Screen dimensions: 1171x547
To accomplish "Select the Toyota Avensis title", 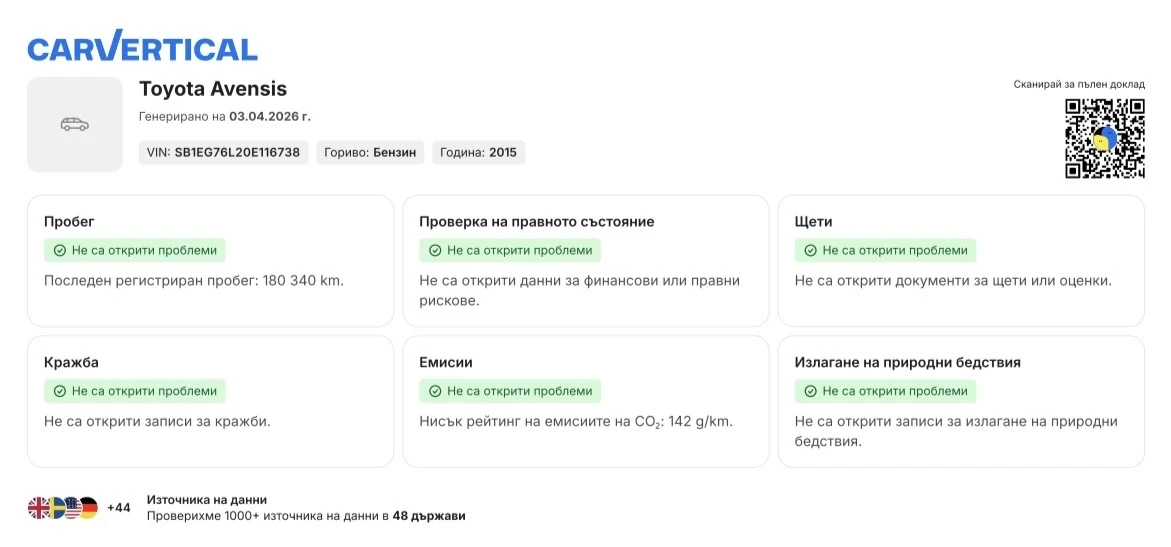I will 213,89.
